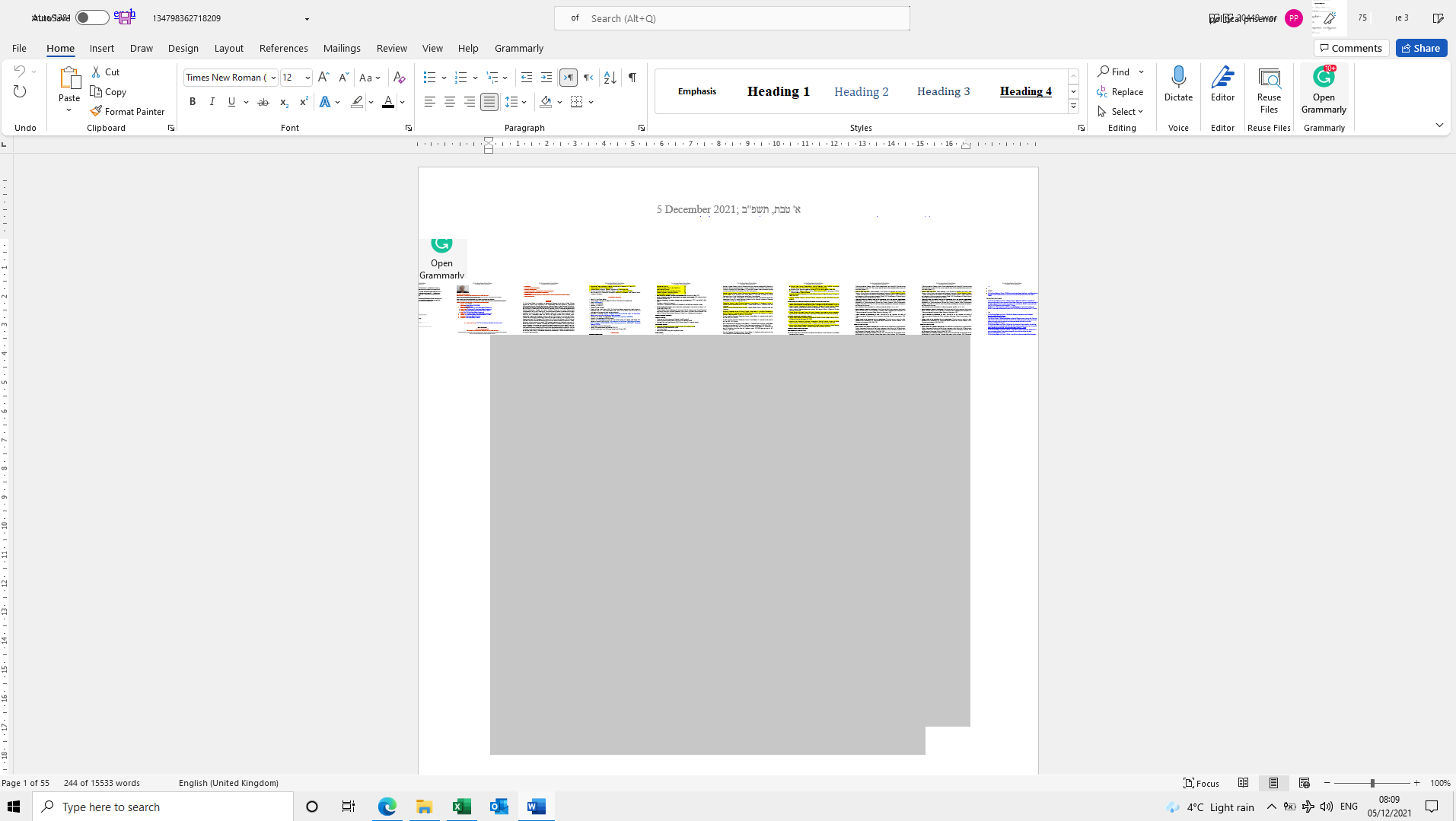This screenshot has height=821, width=1456.
Task: Decrease paragraph indent
Action: point(527,77)
